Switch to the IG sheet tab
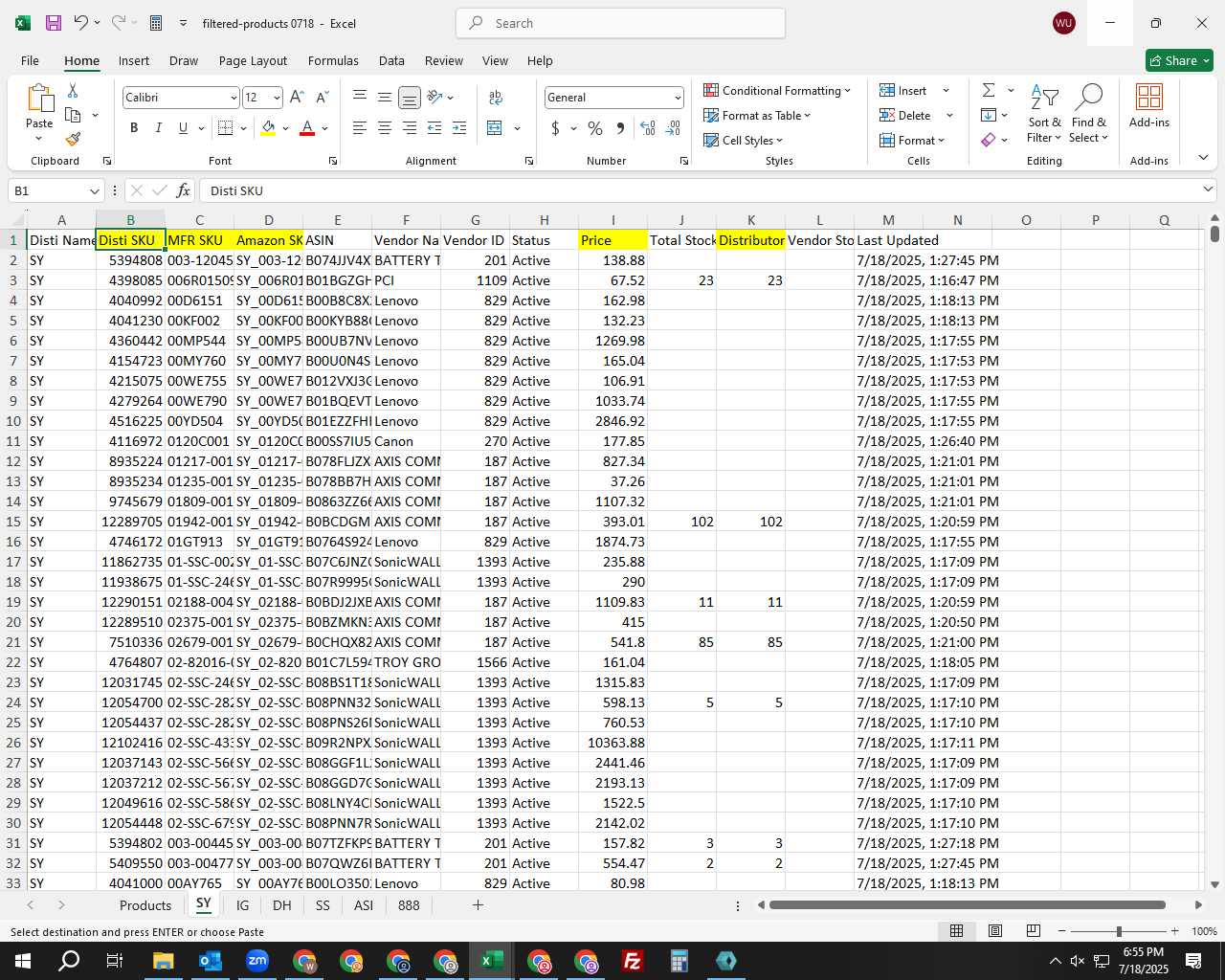The width and height of the screenshot is (1225, 980). (x=242, y=904)
